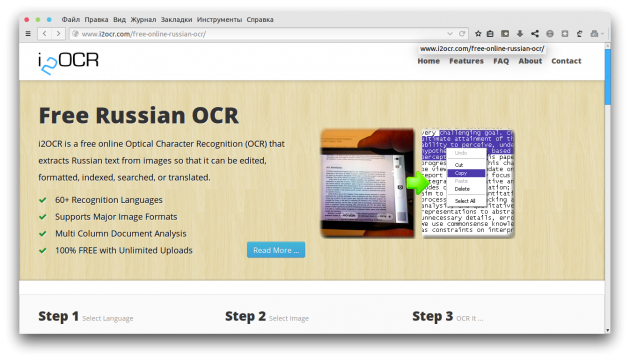Go back with the browser back arrow
This screenshot has width=630, height=360.
45,34
